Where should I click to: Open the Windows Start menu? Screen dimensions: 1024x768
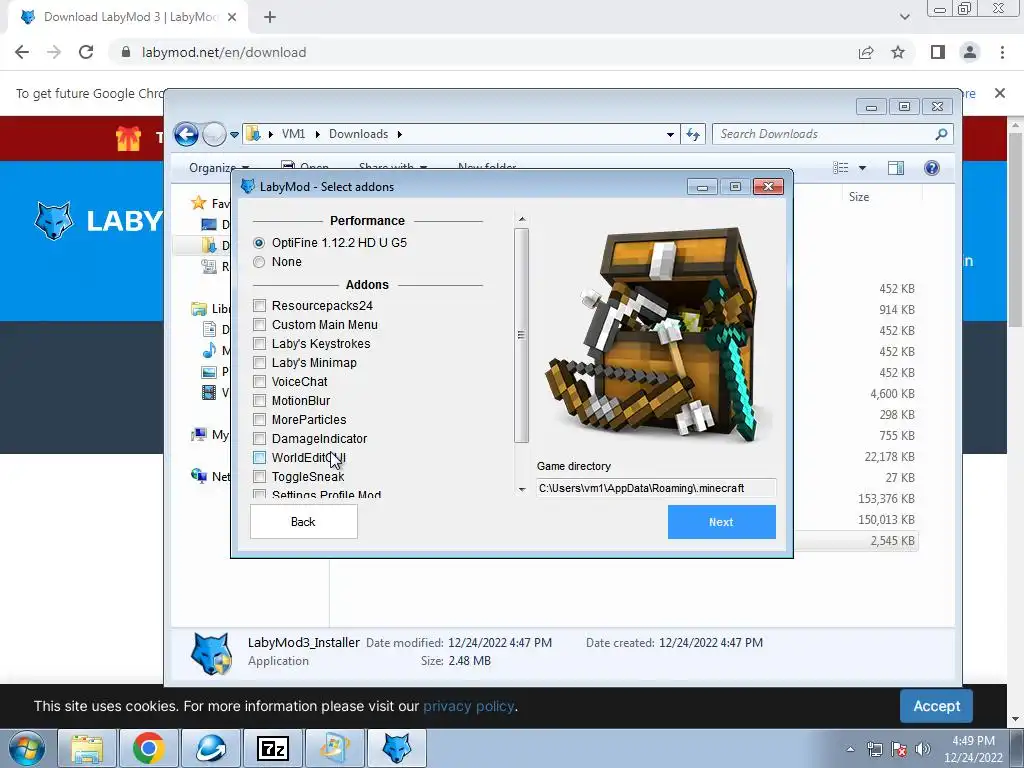(27, 748)
